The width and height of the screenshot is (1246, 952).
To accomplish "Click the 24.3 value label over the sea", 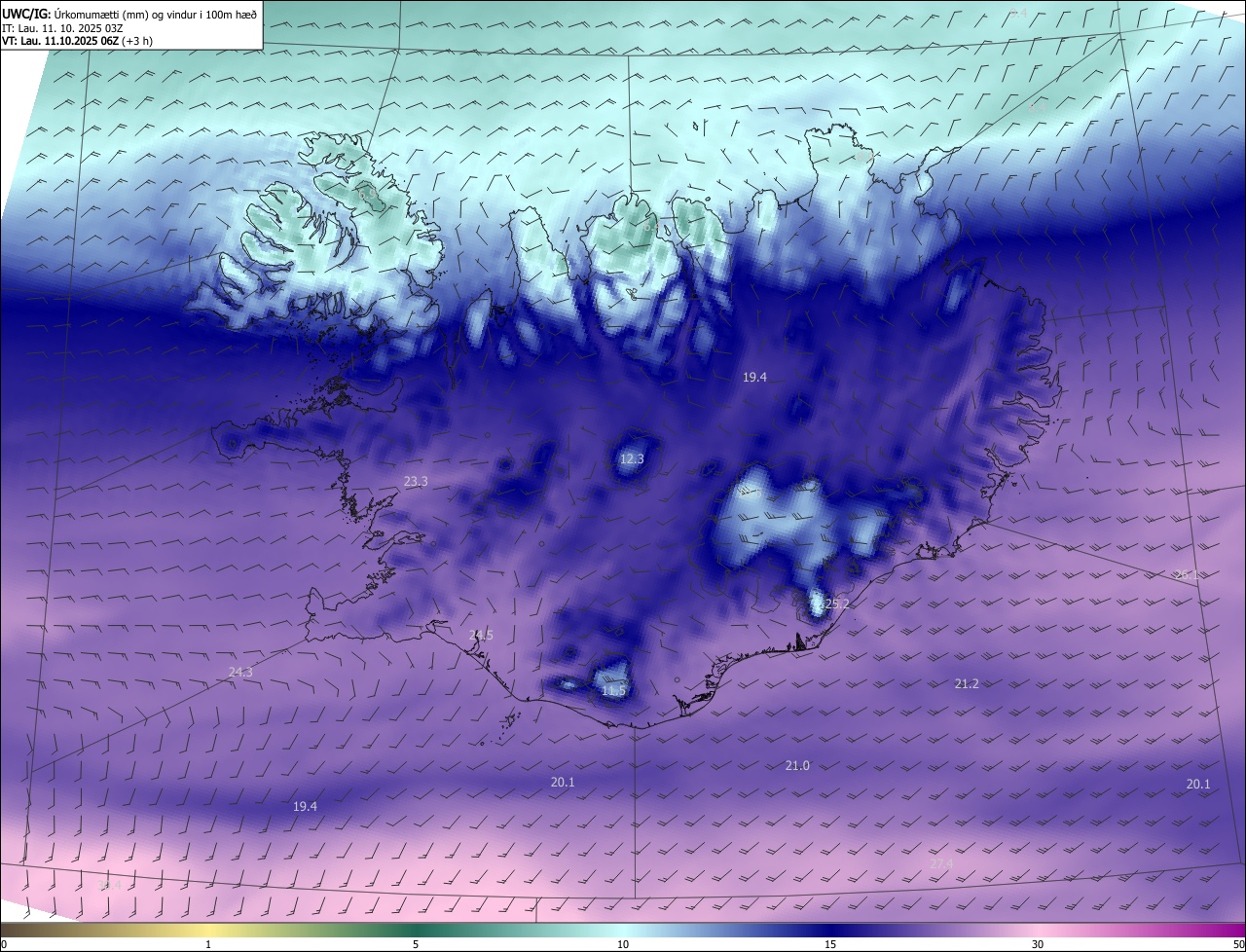I will [x=240, y=672].
